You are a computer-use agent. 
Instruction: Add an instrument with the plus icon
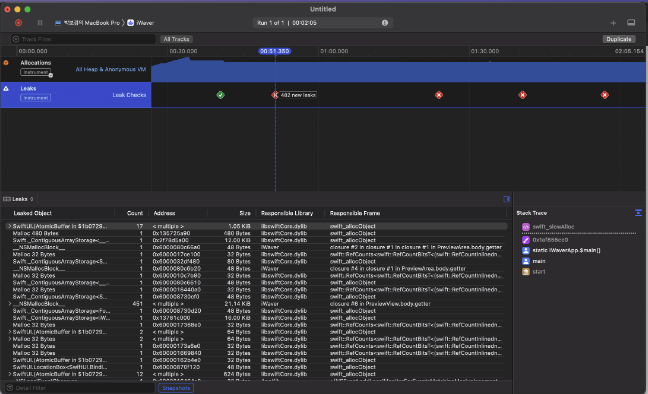(613, 23)
